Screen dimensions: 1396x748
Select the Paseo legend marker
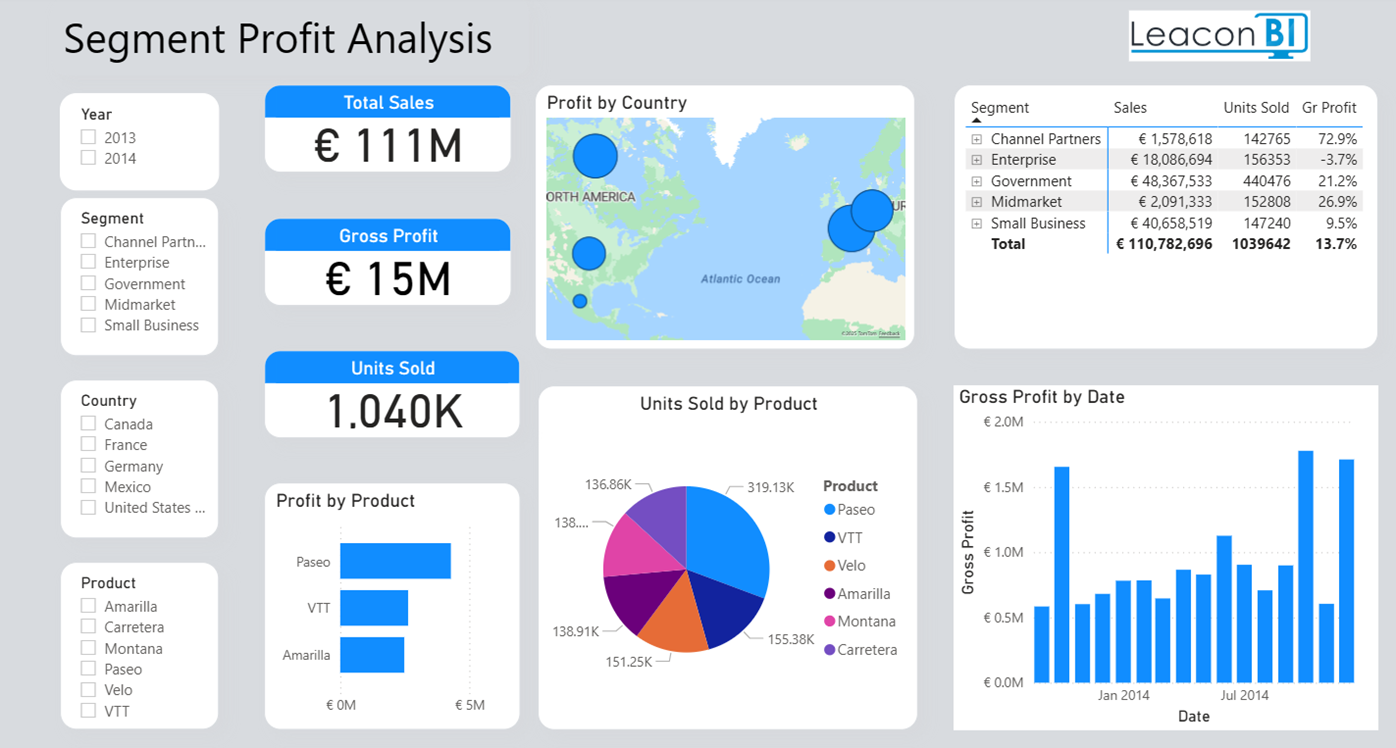tap(830, 510)
